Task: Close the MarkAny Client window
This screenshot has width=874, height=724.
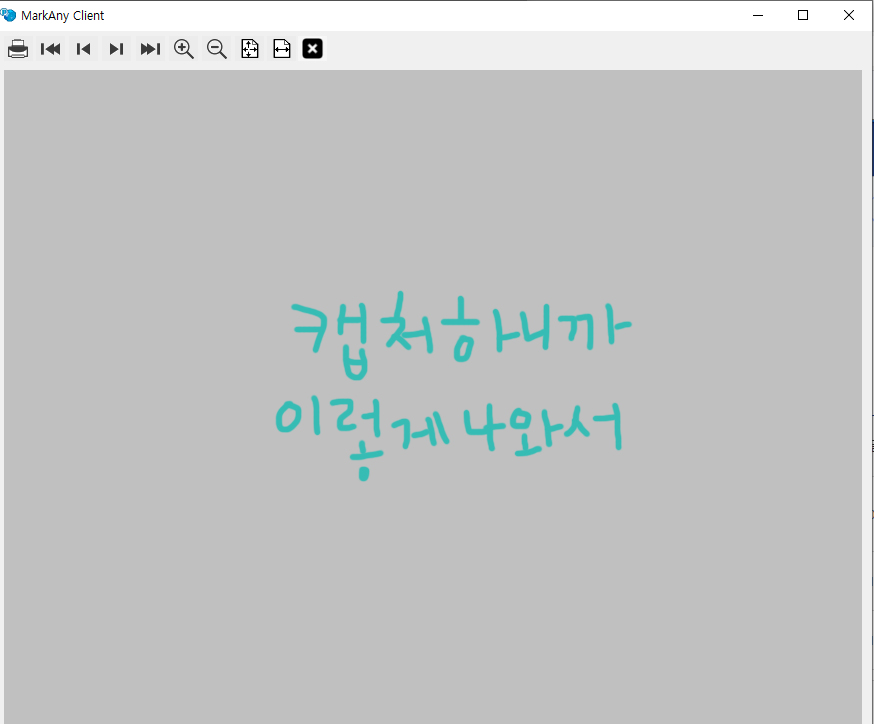Action: click(x=848, y=15)
